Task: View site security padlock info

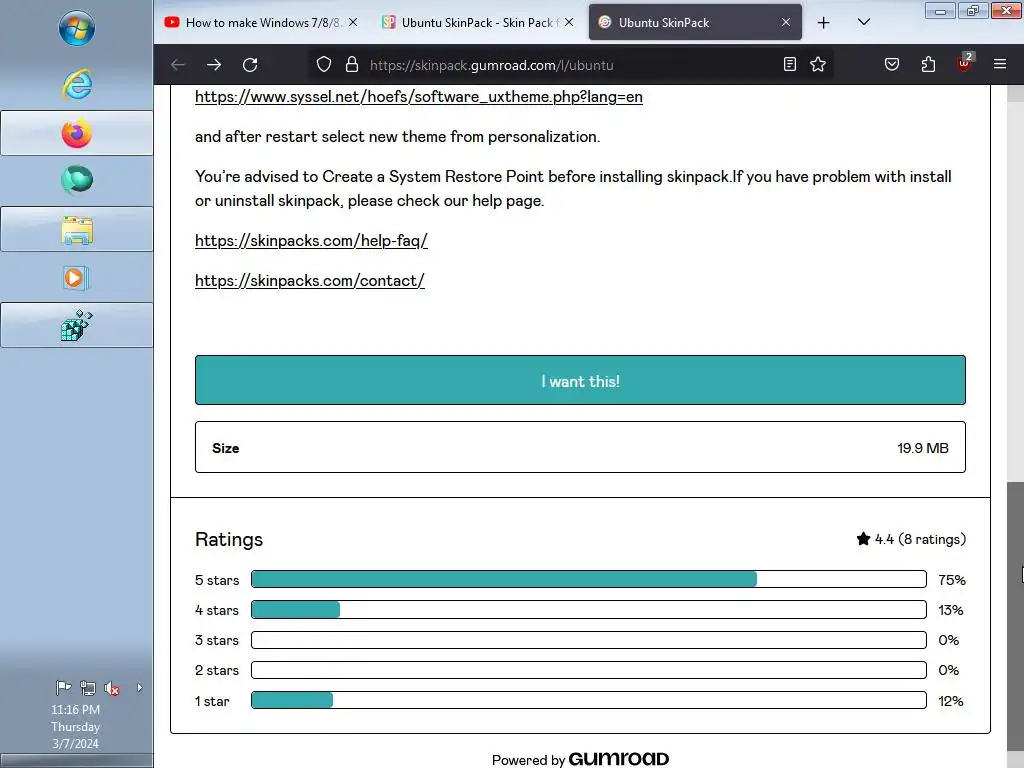Action: click(352, 65)
